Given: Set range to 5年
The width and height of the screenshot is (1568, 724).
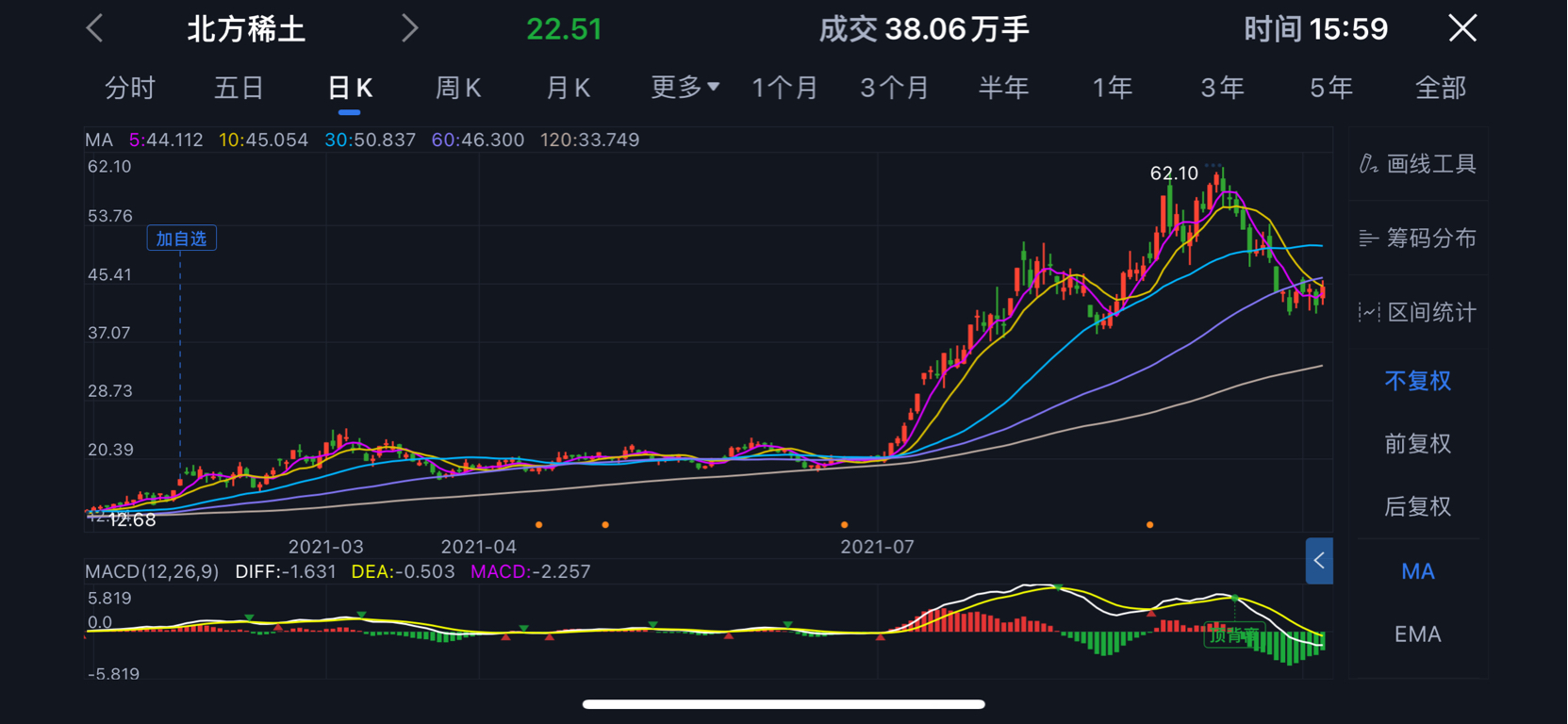Looking at the screenshot, I should (1331, 89).
